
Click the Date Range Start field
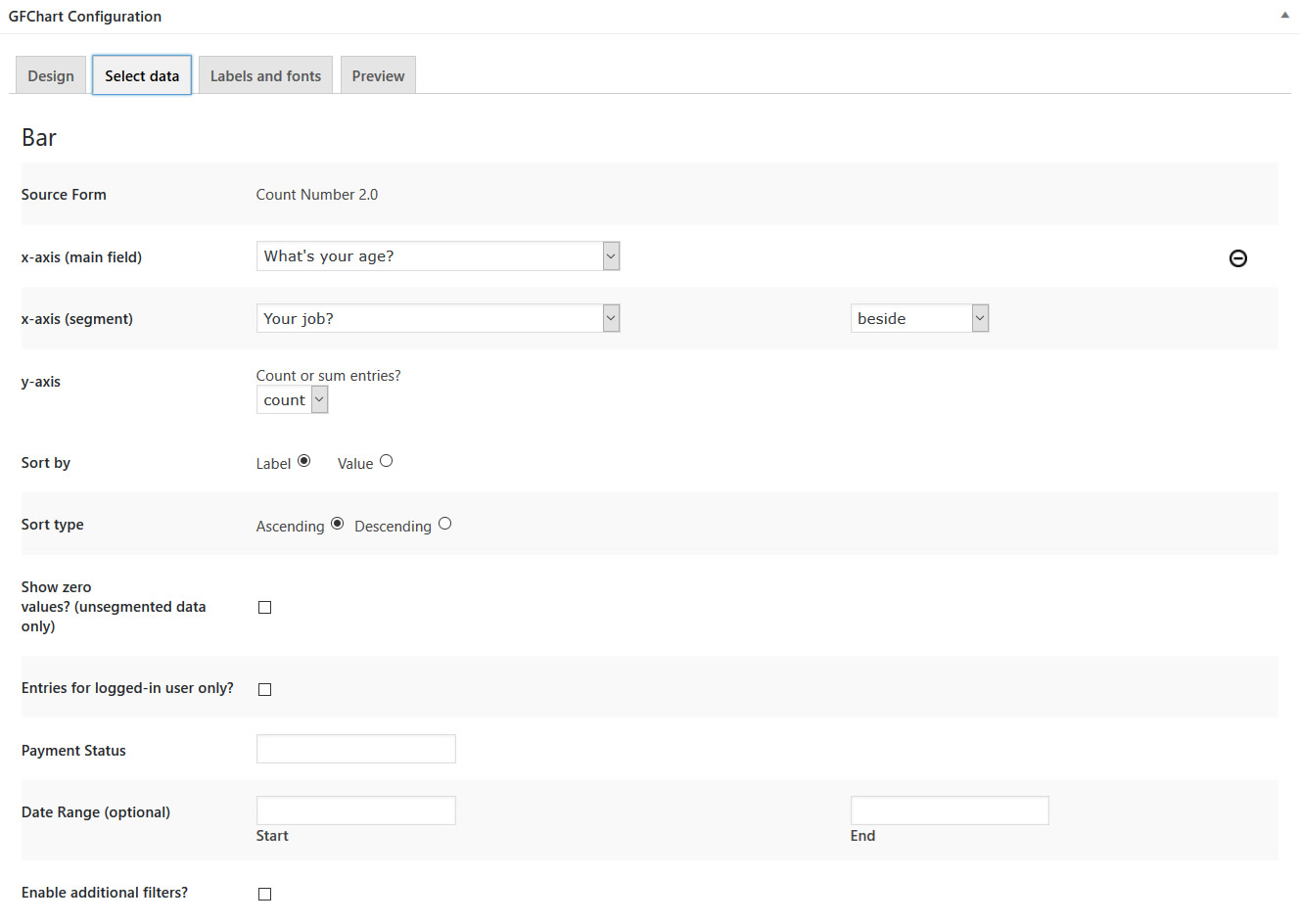tap(355, 811)
